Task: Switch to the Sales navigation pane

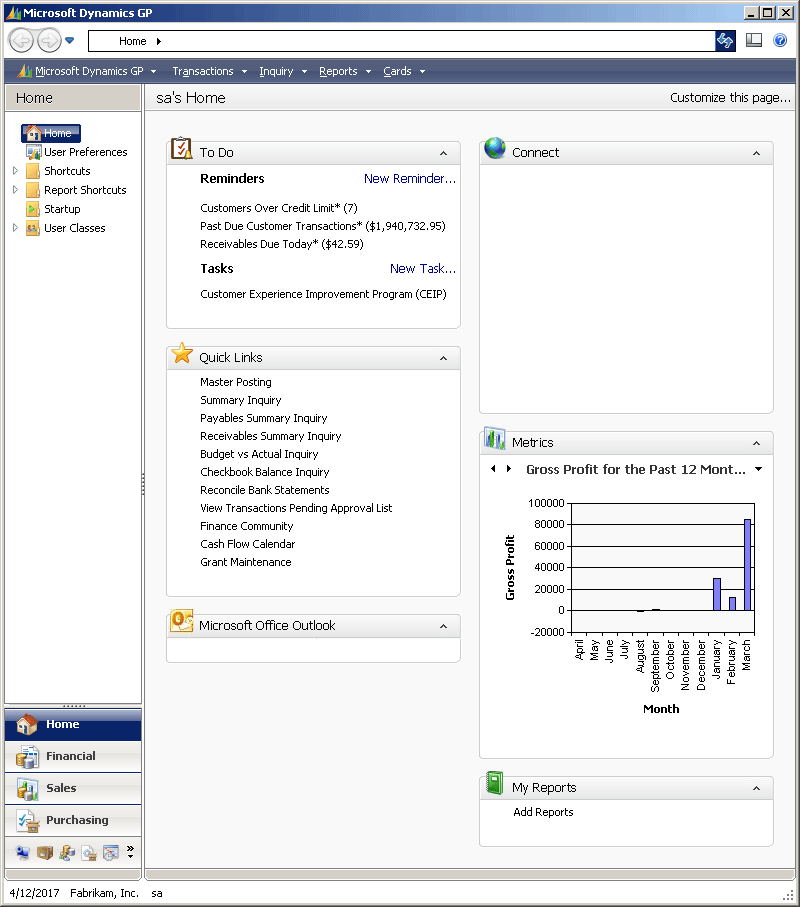Action: coord(73,788)
